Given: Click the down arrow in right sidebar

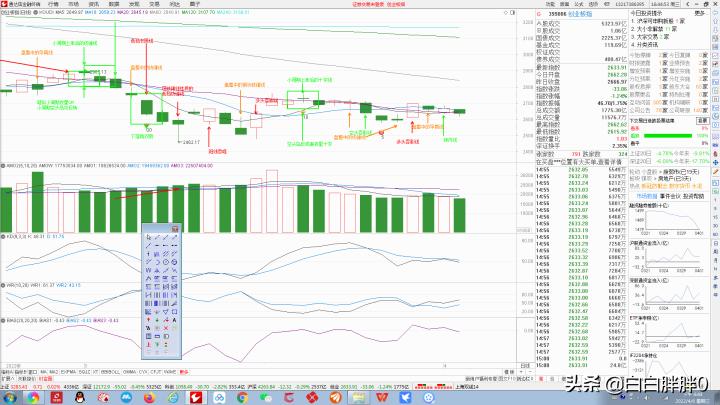Looking at the screenshot, I should [x=715, y=30].
